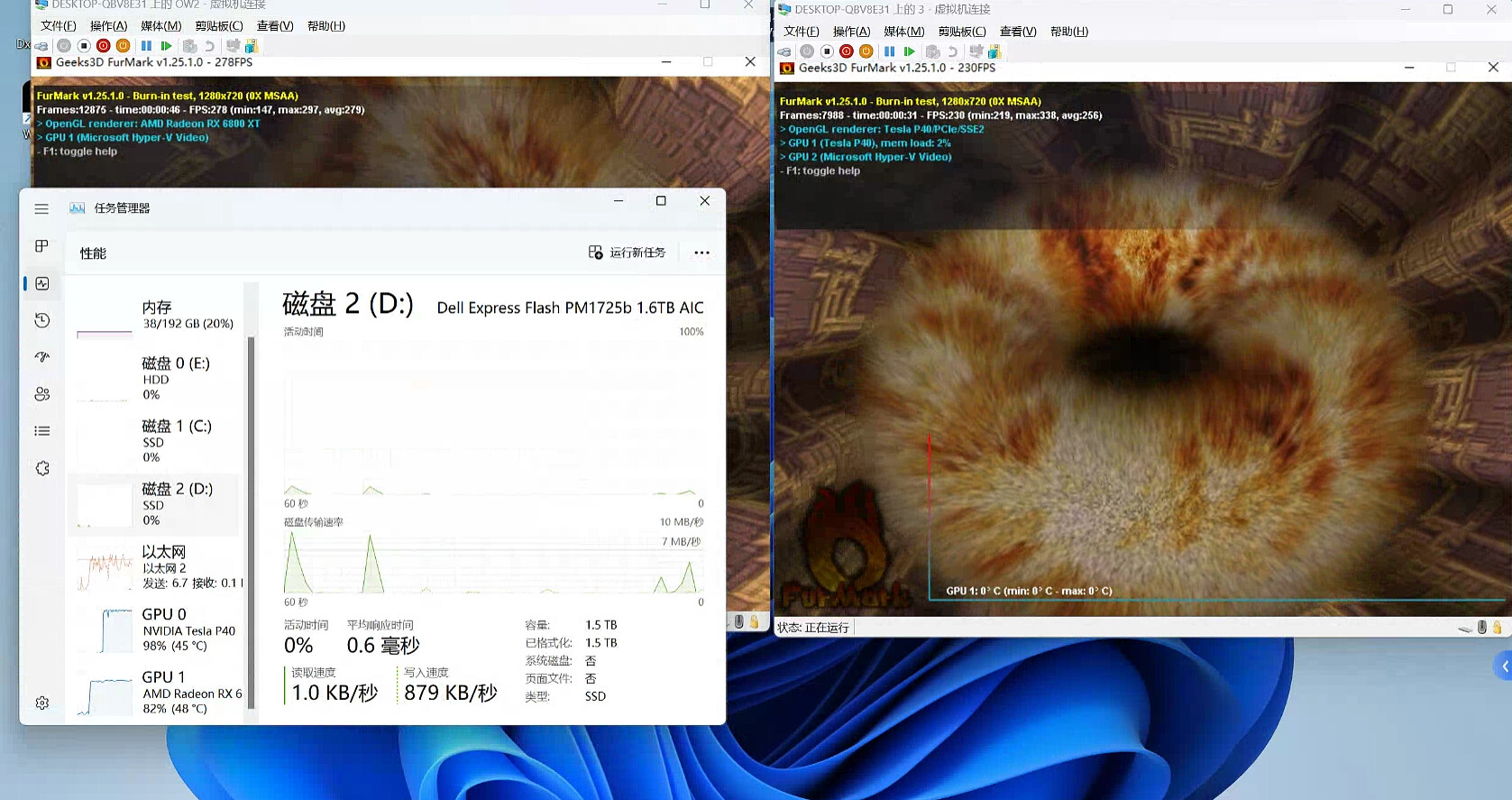Open Action menu in VM 3 window
The image size is (1512, 800).
[852, 32]
